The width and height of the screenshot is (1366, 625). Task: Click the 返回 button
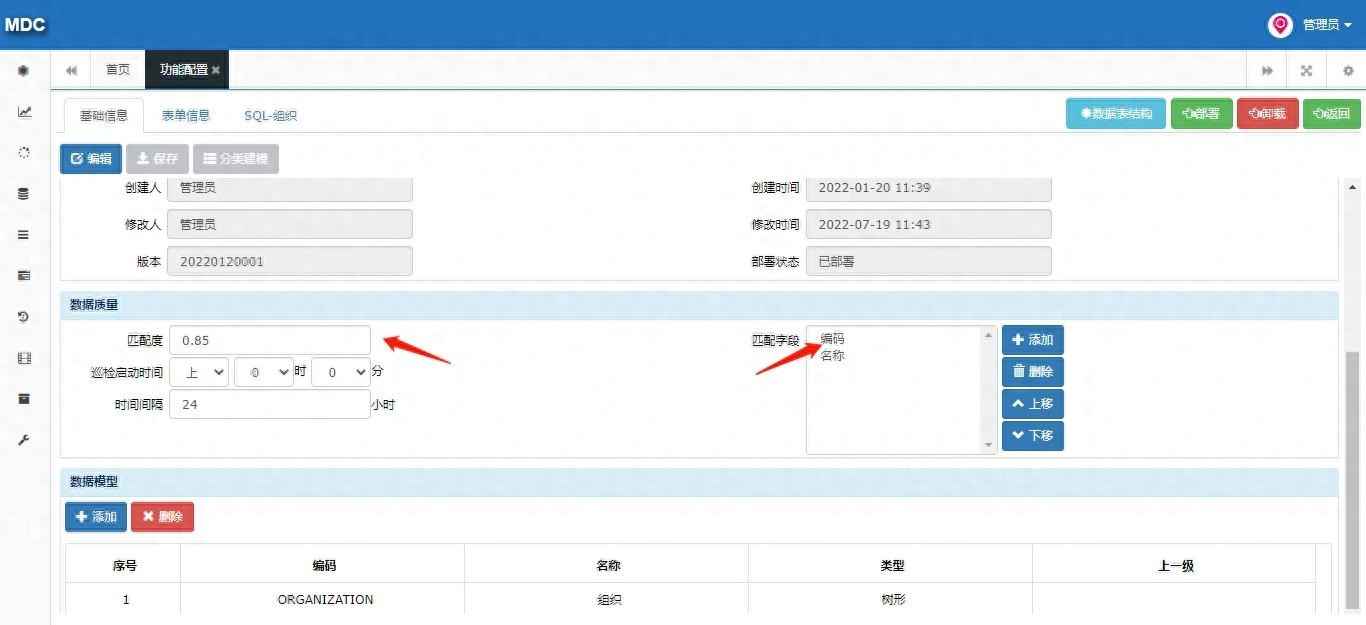[1331, 114]
